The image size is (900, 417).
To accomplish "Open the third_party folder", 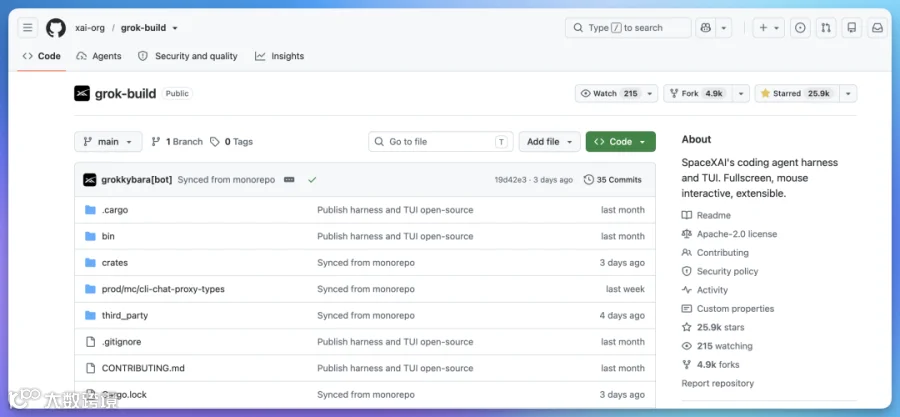I will point(125,315).
